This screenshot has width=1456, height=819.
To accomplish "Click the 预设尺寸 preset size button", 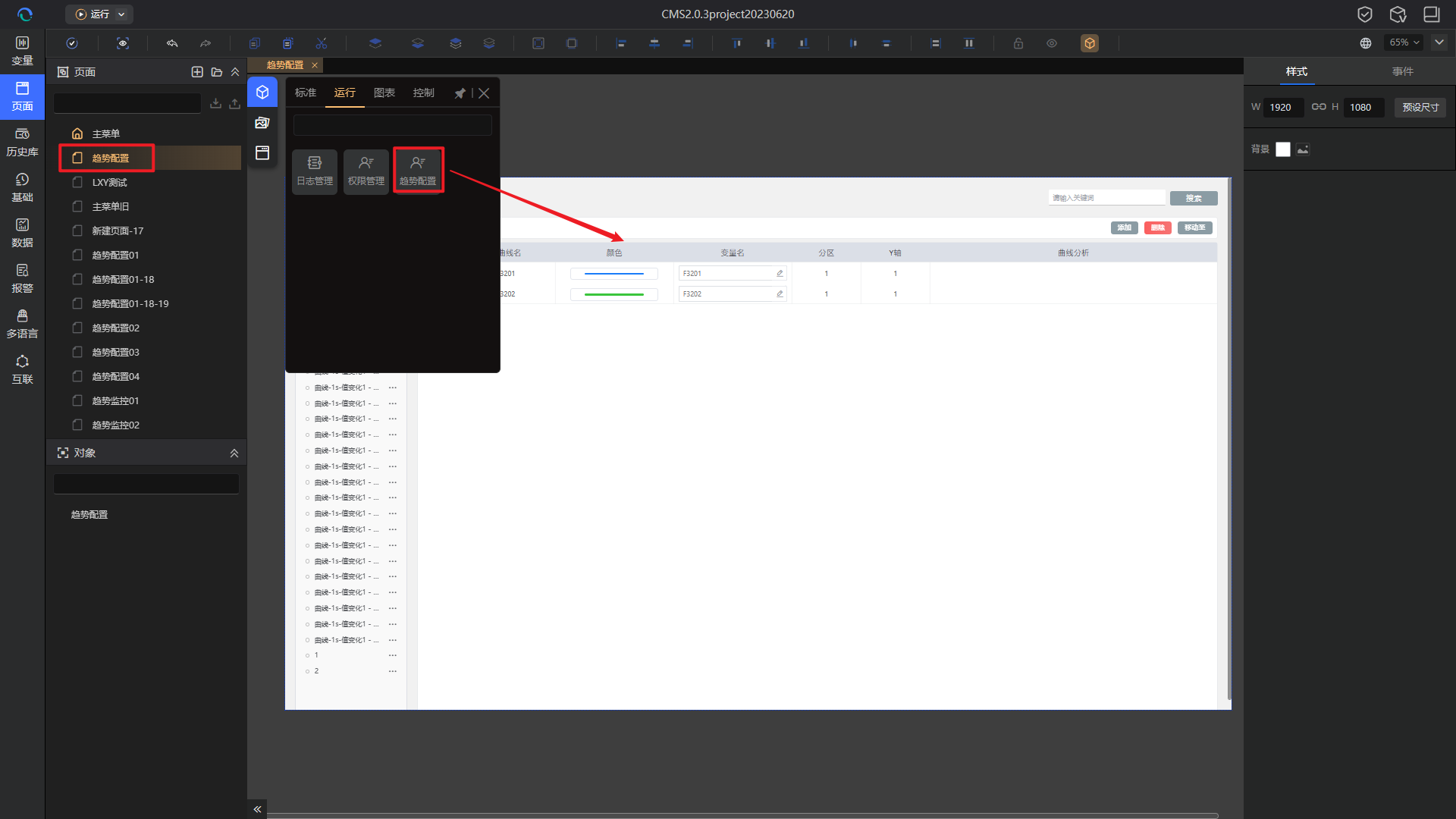I will coord(1420,107).
